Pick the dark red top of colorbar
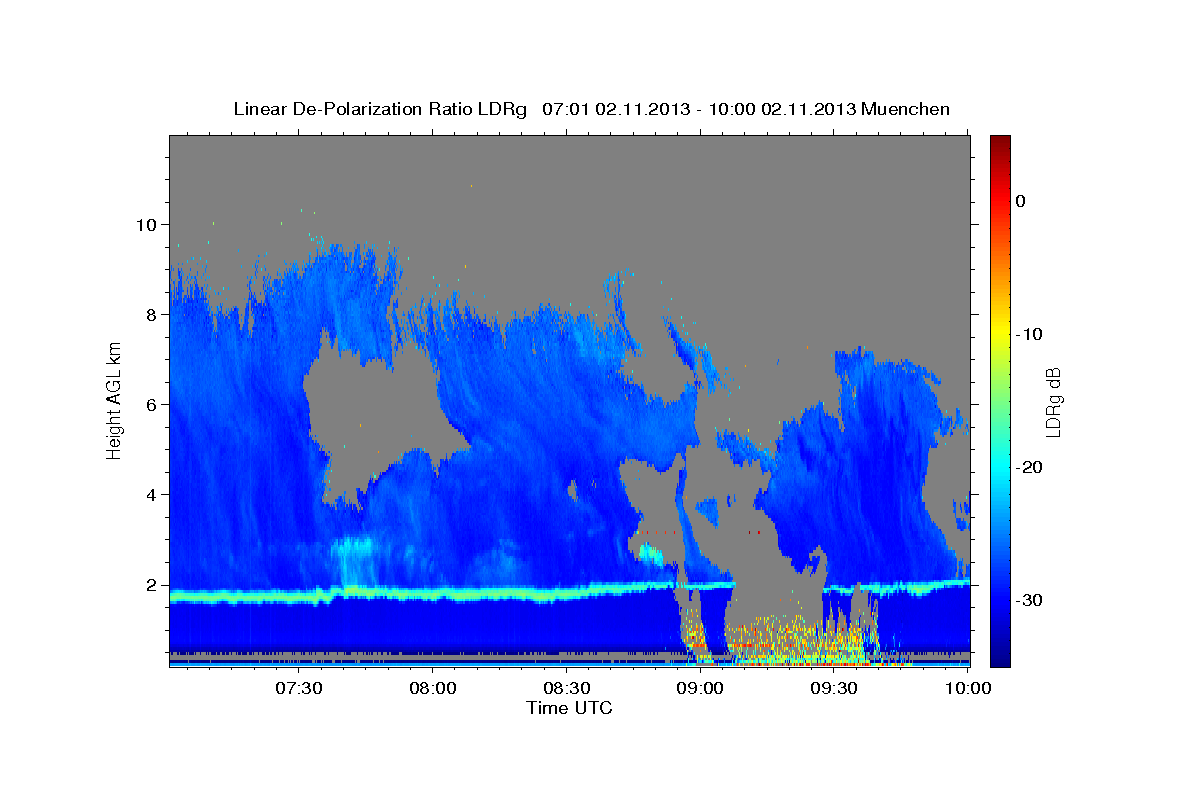Screen dimensions: 1200x800 pos(1000,145)
